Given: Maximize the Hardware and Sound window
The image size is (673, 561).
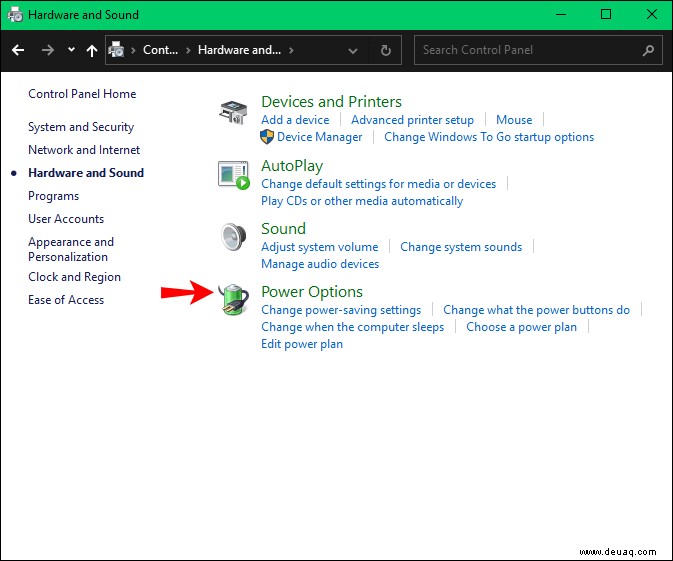Looking at the screenshot, I should [606, 15].
